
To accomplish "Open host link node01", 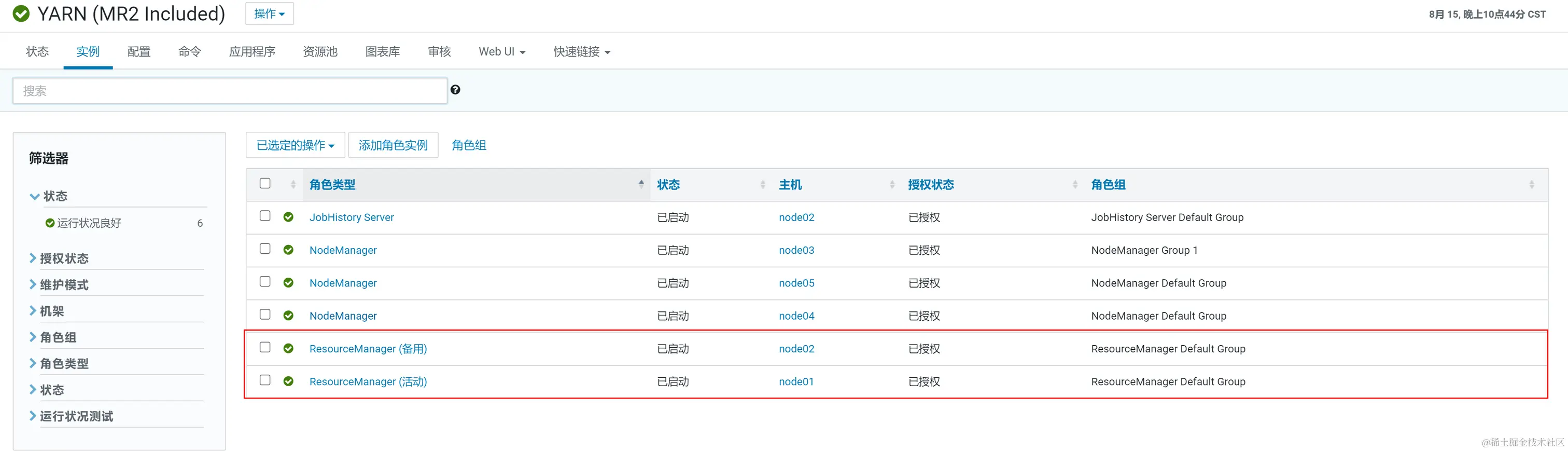I will coord(796,381).
